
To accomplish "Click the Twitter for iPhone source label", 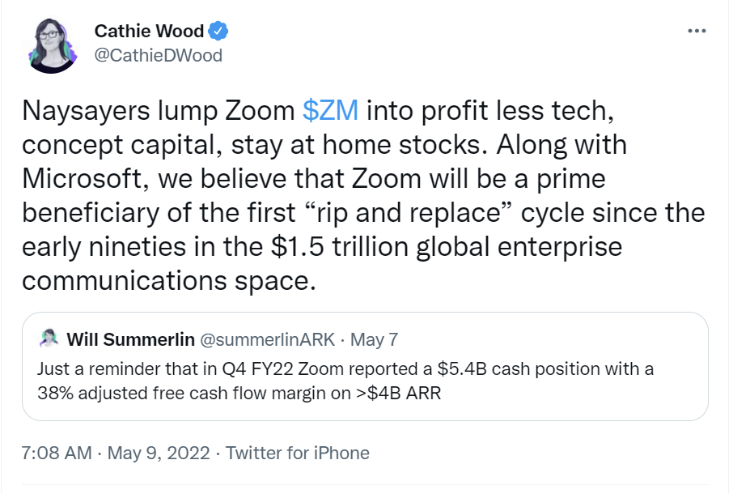I will [x=298, y=452].
